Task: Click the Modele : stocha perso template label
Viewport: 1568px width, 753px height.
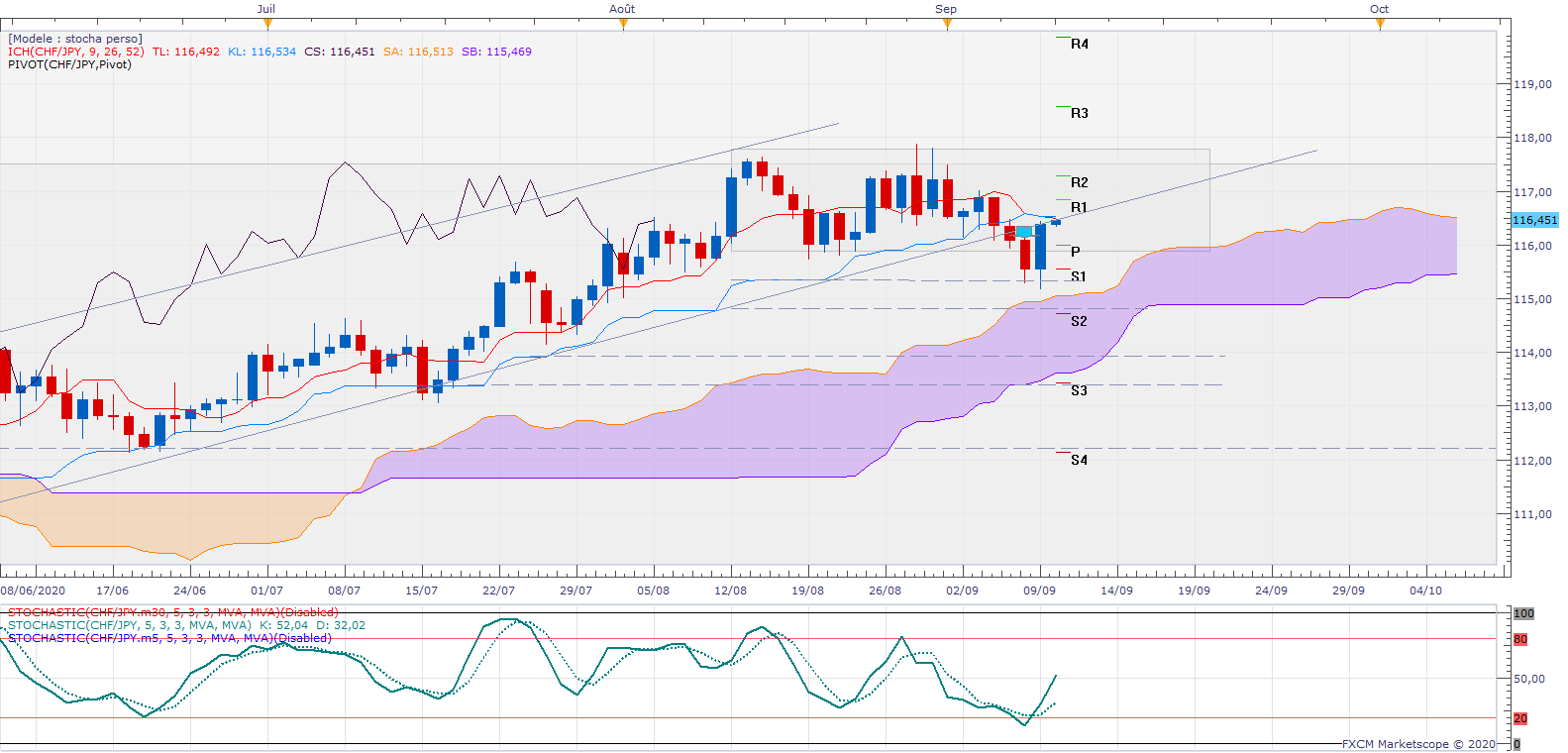Action: [75, 39]
